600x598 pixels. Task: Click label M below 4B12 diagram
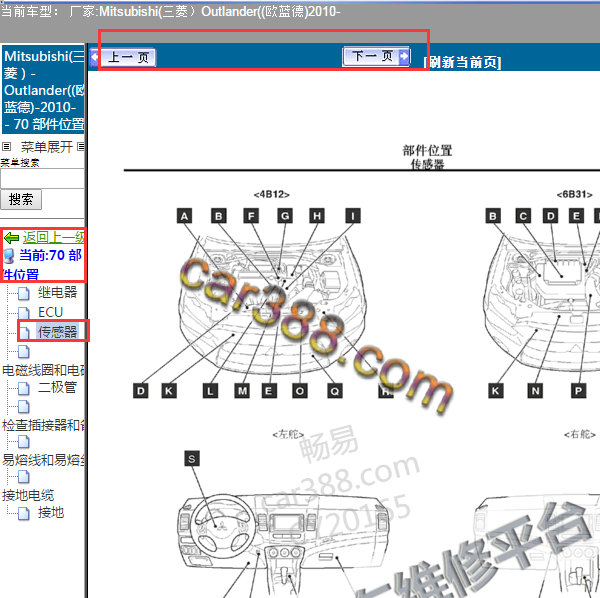tap(243, 391)
